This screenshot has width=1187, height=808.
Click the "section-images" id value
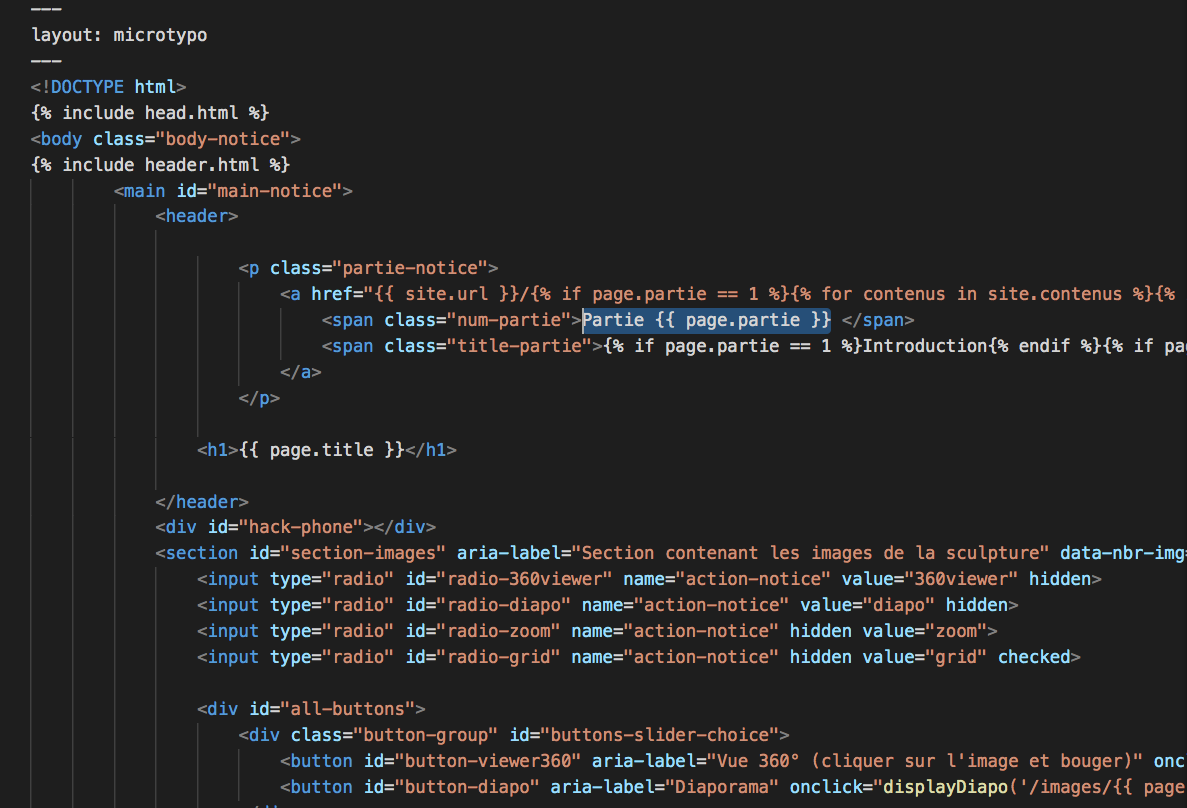click(x=362, y=553)
